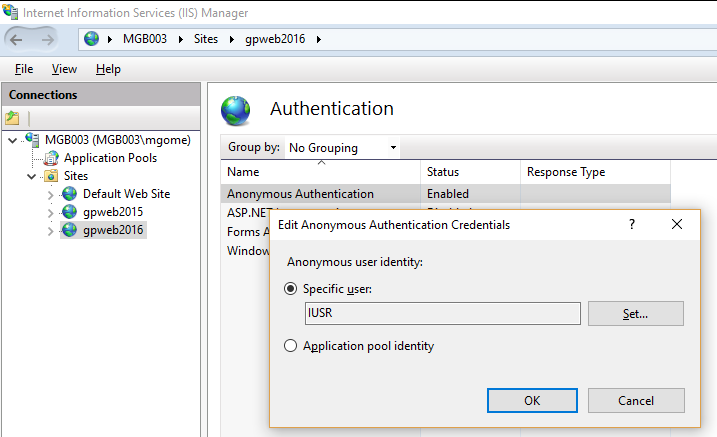Click the help question mark in dialog
This screenshot has height=437, width=717.
[631, 224]
